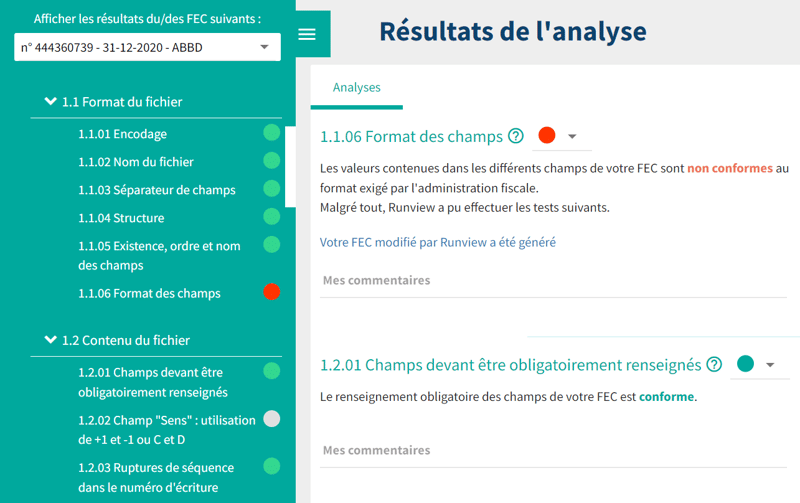800x503 pixels.
Task: Select 1.1.01 Encodage in sidebar
Action: 122,134
